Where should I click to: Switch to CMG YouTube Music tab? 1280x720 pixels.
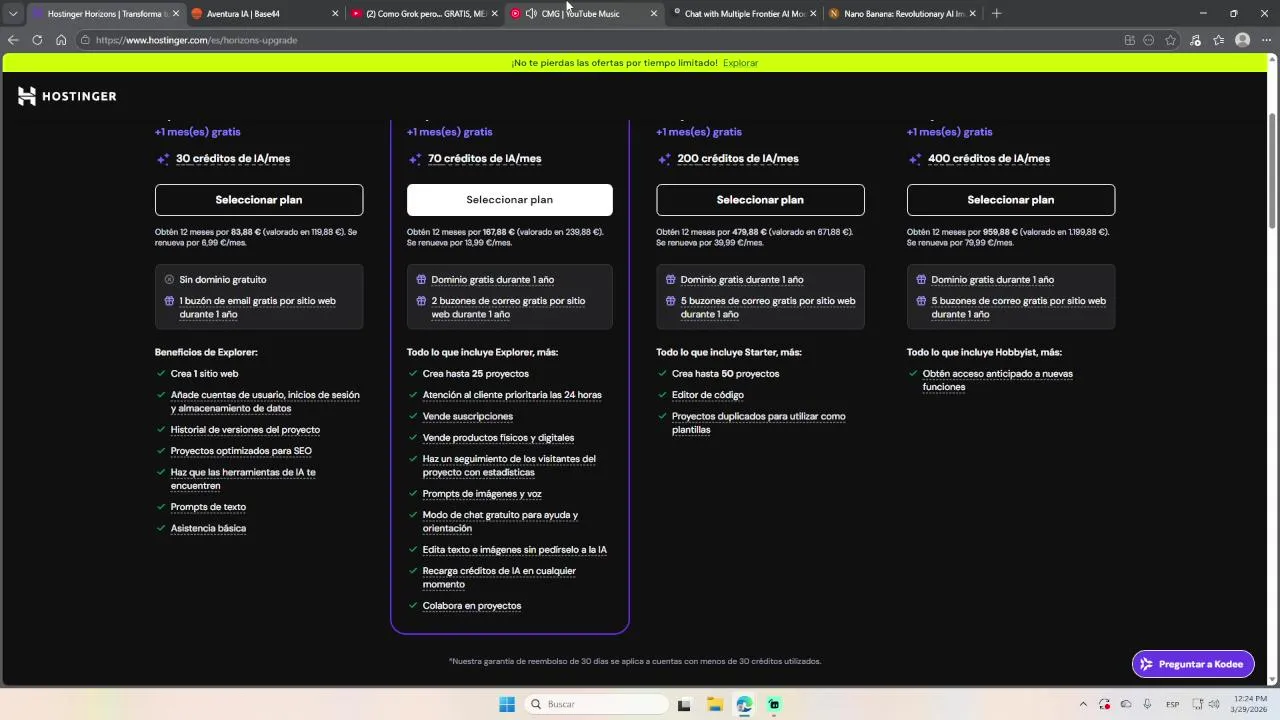click(584, 13)
